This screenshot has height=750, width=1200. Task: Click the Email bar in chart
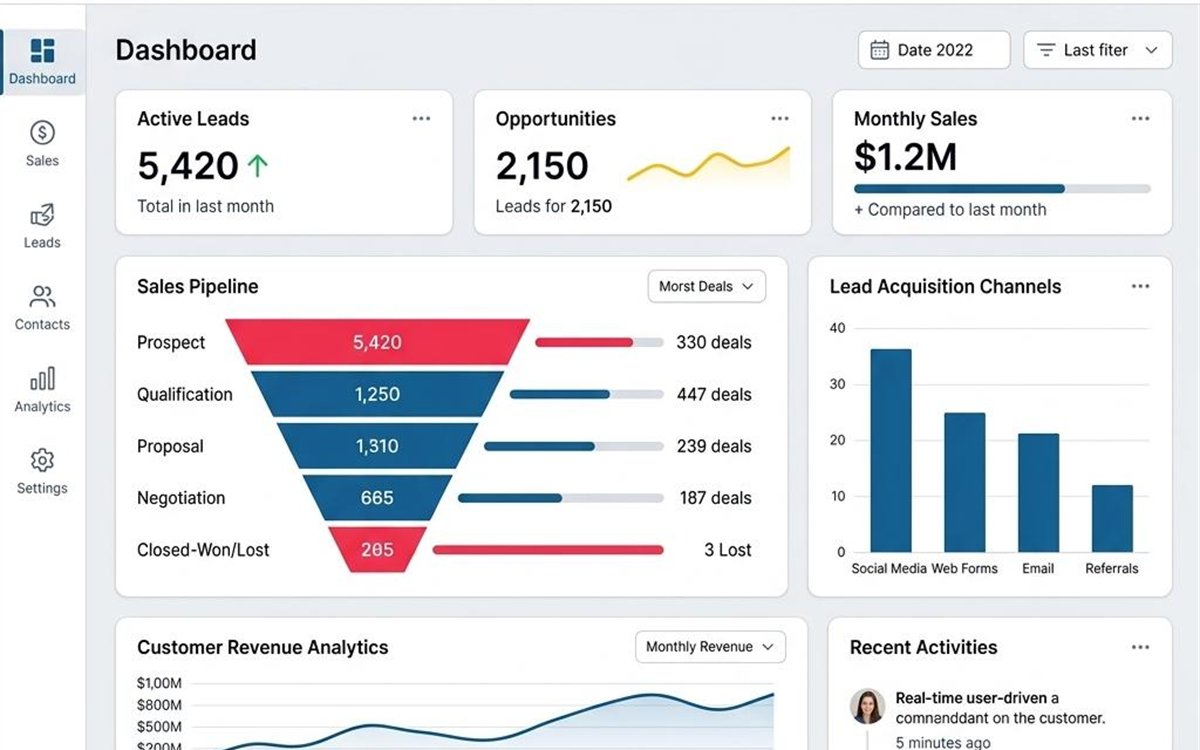pyautogui.click(x=1038, y=492)
